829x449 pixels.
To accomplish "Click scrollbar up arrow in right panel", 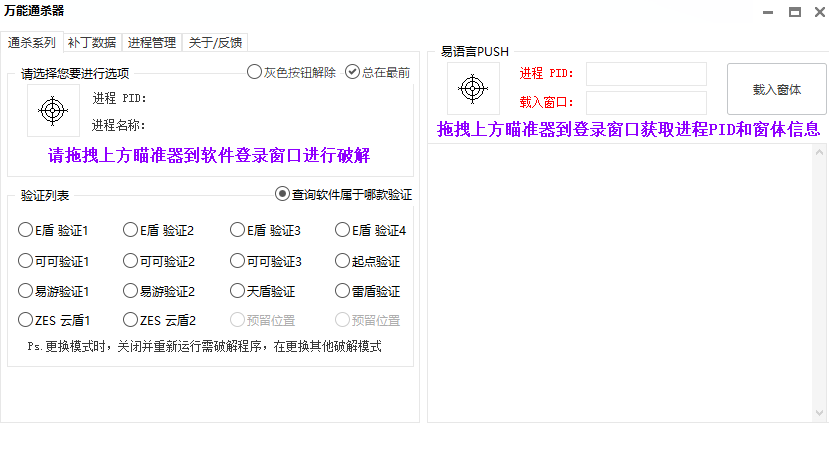I will pos(819,152).
